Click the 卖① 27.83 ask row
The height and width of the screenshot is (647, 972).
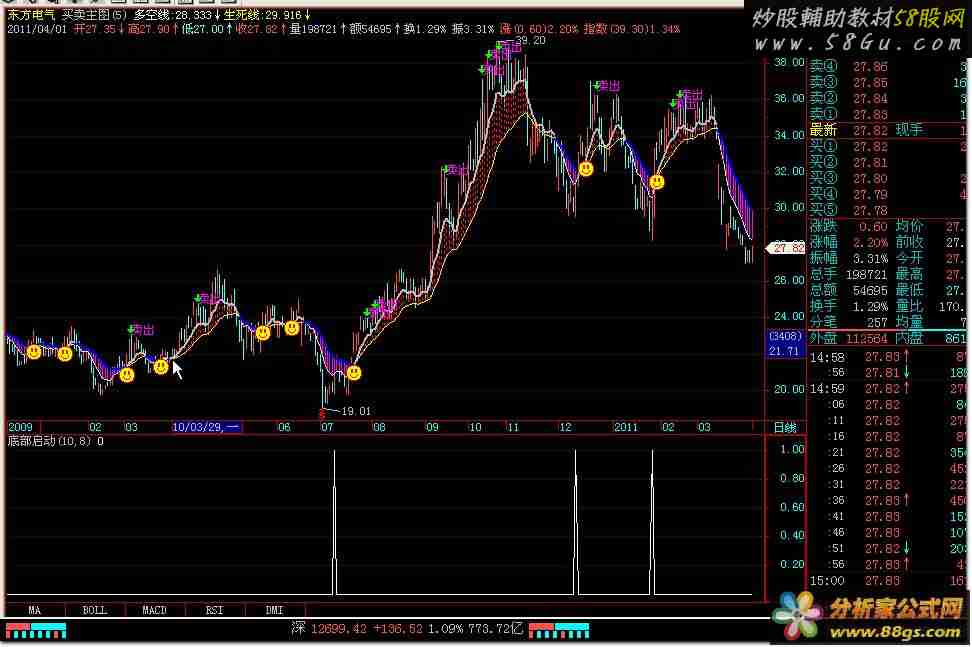[888, 115]
